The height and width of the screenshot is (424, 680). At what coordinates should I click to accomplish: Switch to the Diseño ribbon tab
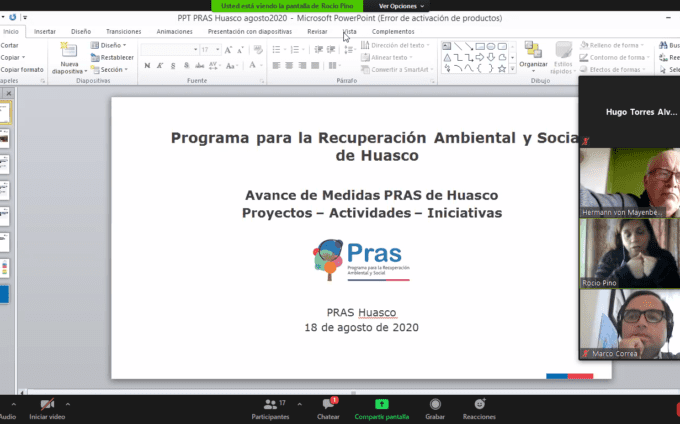pyautogui.click(x=81, y=32)
